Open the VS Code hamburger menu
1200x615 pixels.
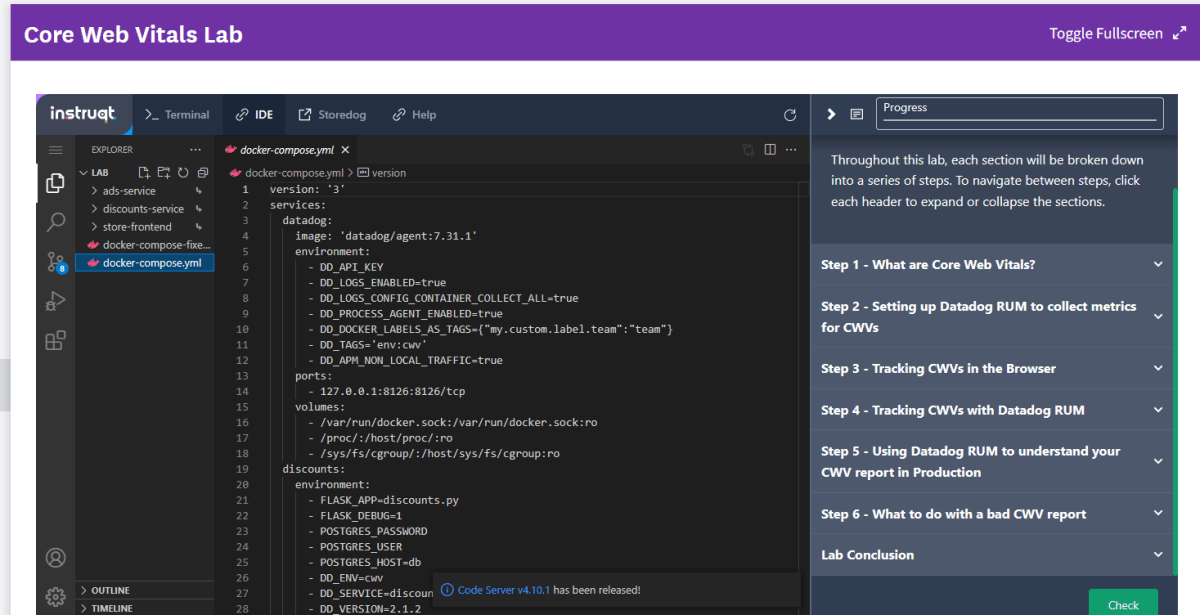pos(56,150)
